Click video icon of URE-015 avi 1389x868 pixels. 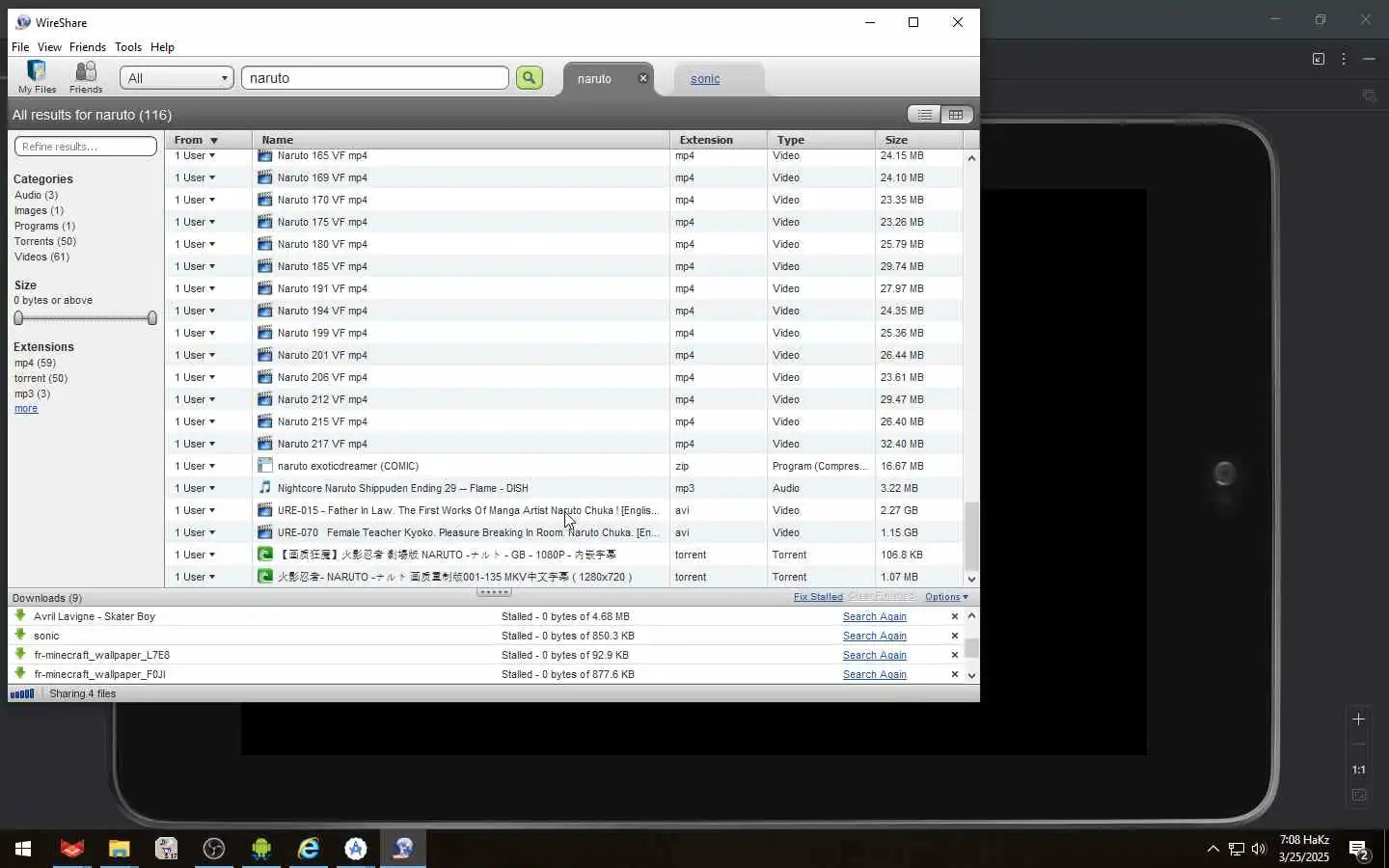pyautogui.click(x=265, y=510)
